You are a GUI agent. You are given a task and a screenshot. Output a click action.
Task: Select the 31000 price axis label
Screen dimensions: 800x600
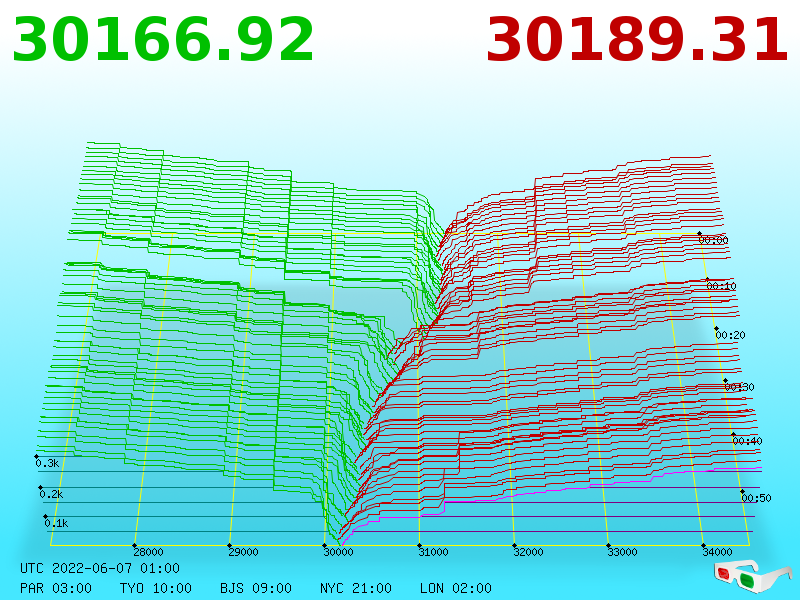pyautogui.click(x=433, y=552)
